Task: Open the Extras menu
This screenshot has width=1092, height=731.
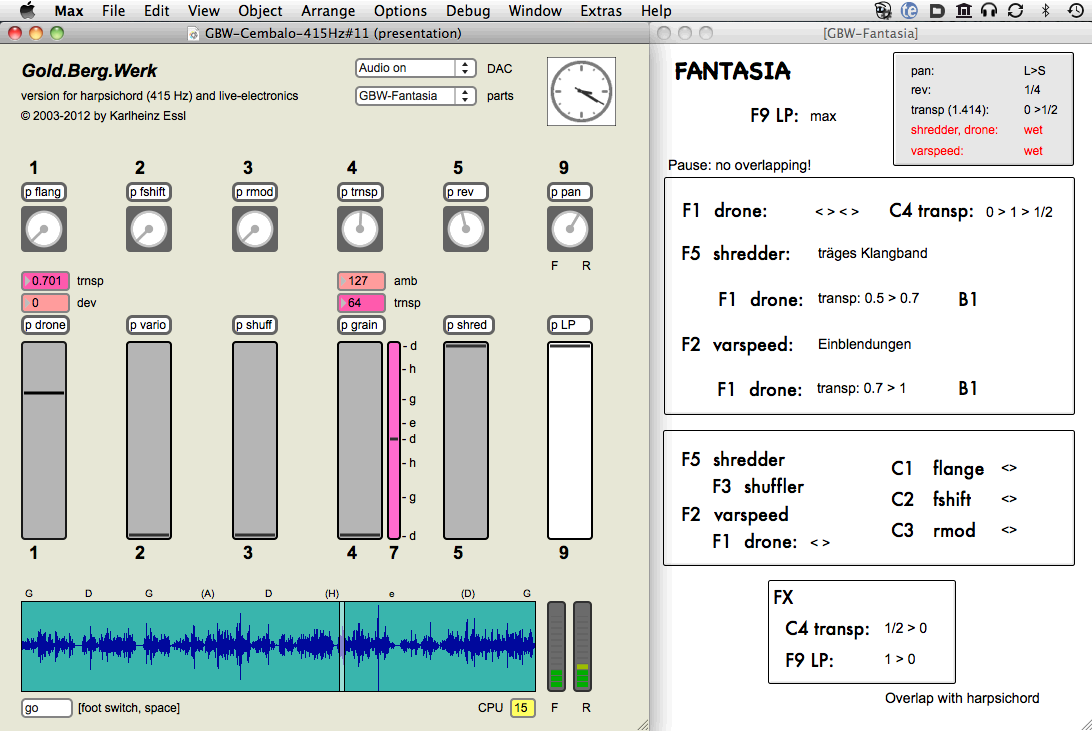Action: point(601,11)
